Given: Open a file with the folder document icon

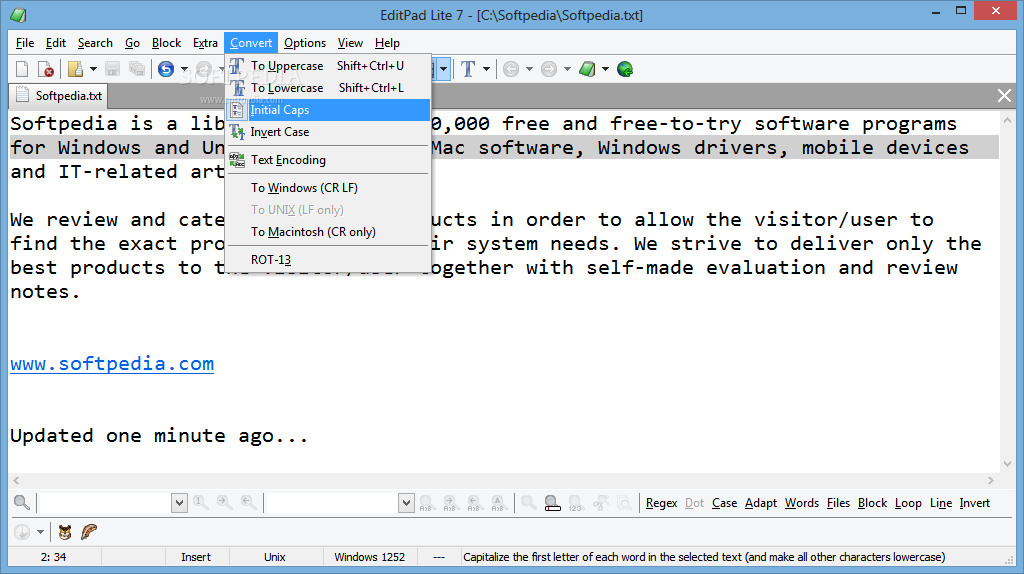Looking at the screenshot, I should (x=76, y=69).
